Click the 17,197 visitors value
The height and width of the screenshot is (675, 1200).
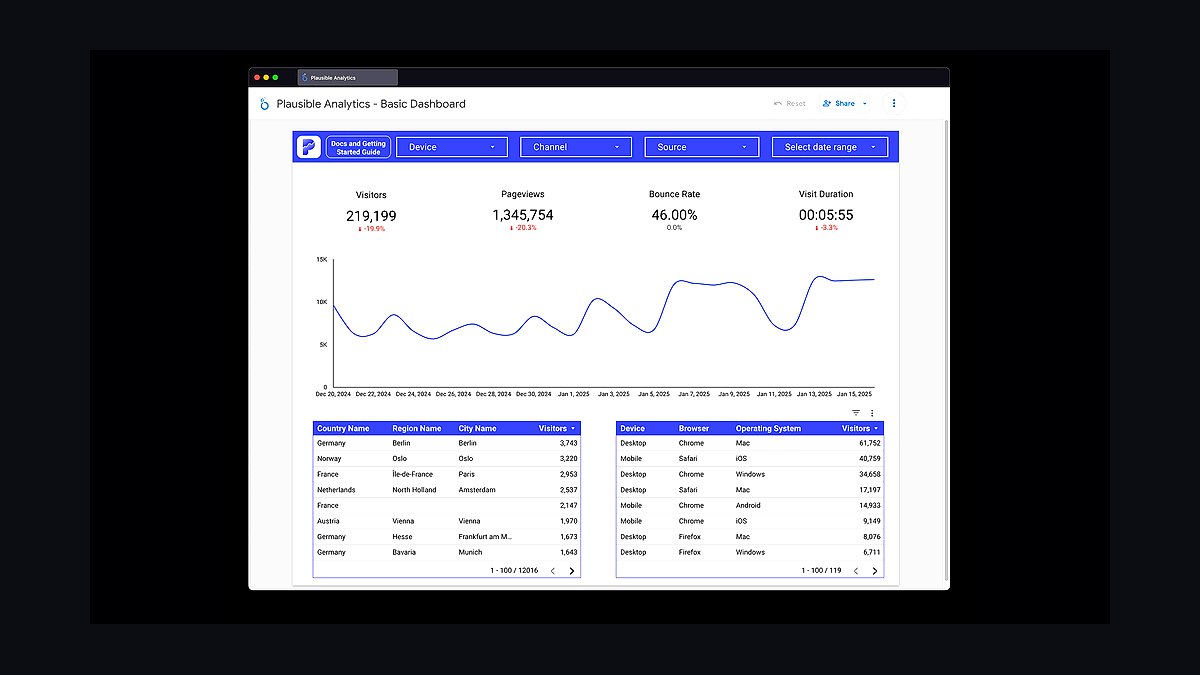[869, 490]
